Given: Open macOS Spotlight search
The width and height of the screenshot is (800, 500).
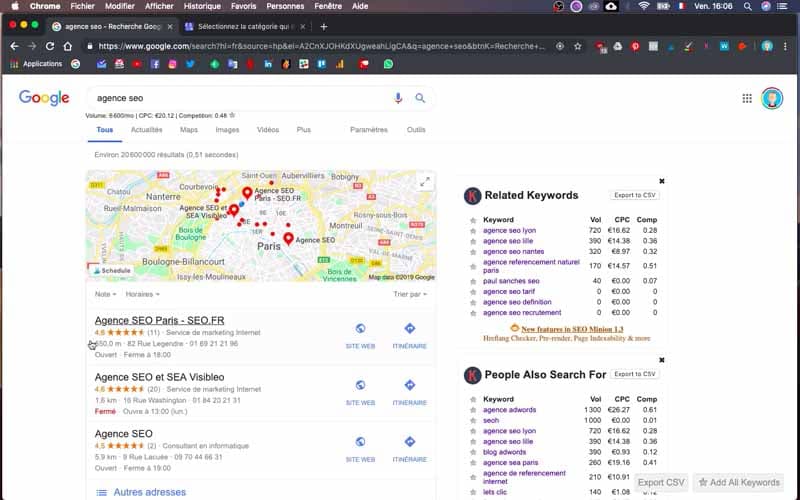Looking at the screenshot, I should click(x=747, y=6).
